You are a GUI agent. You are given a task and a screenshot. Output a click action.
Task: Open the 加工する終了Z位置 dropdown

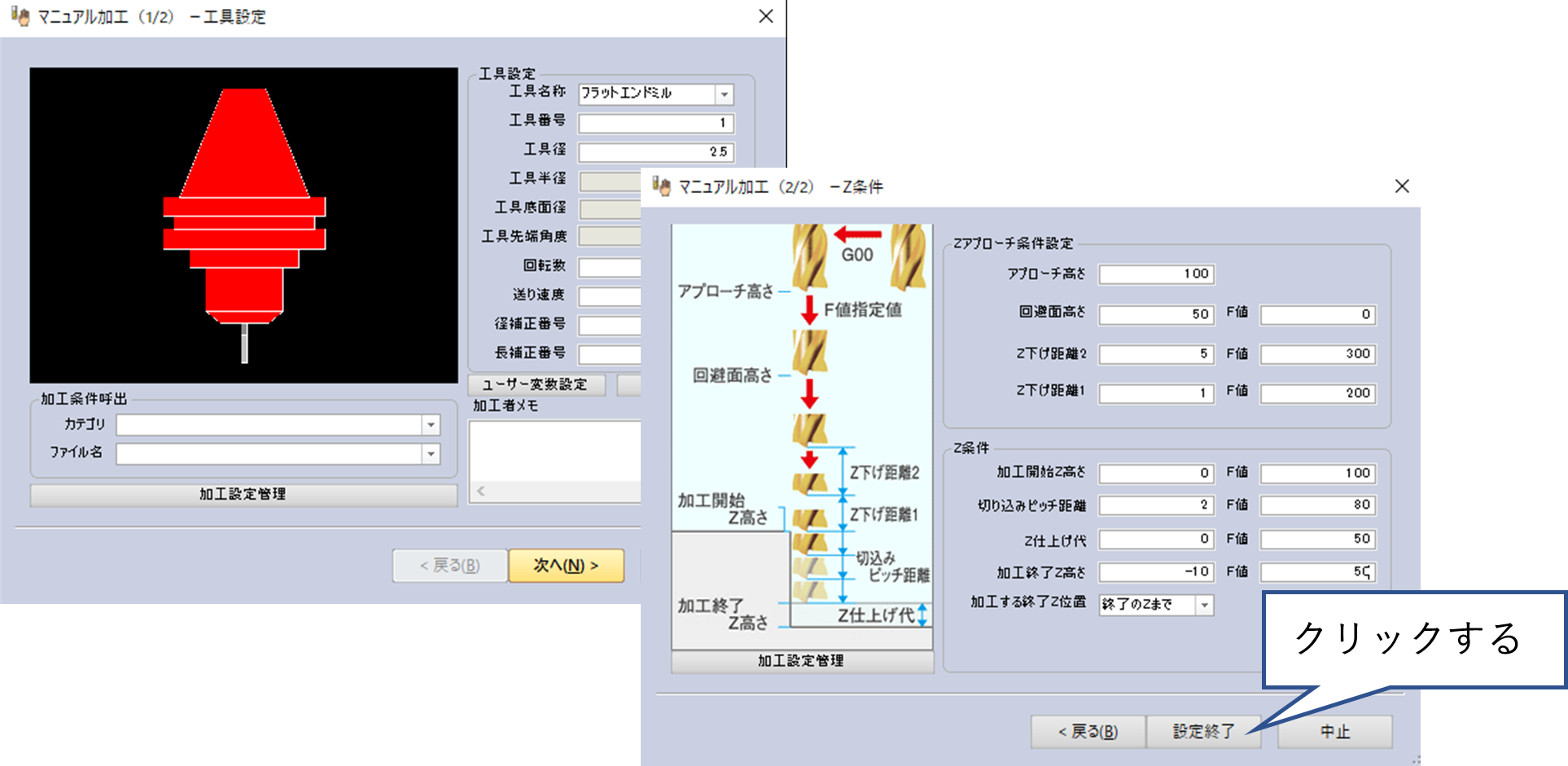[1204, 605]
